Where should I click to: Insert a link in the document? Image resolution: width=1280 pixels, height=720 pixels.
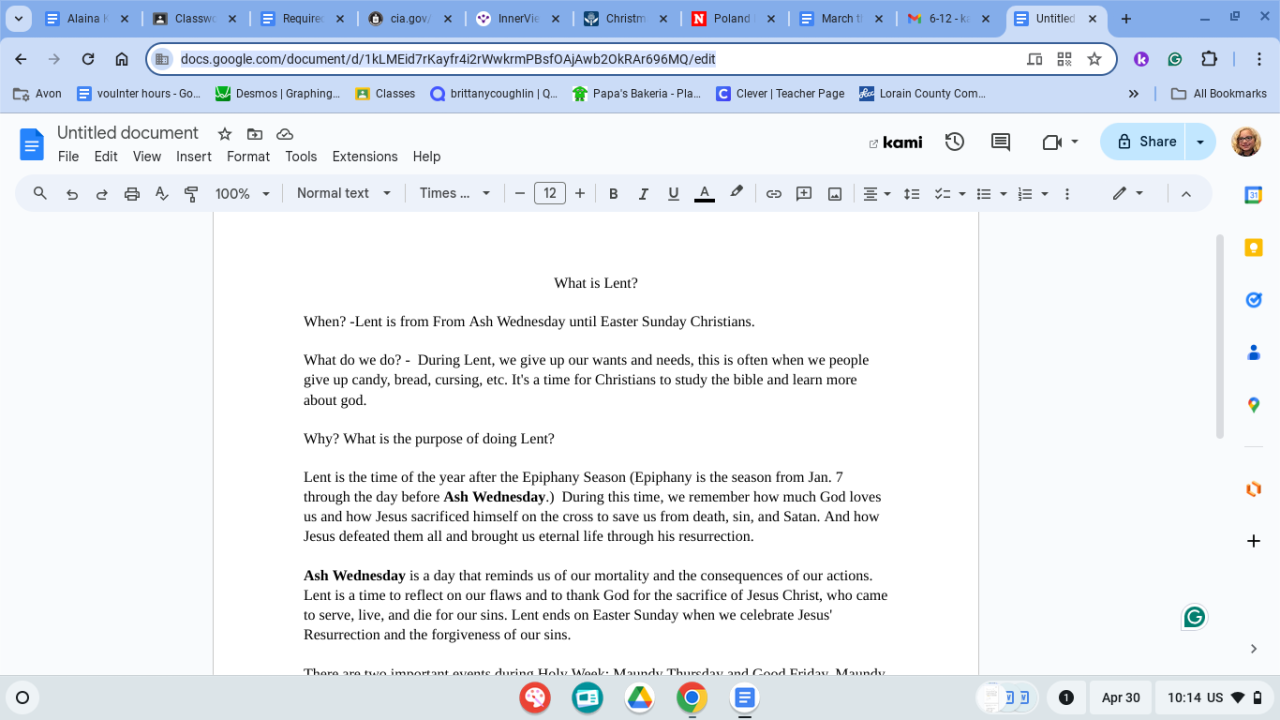(773, 194)
